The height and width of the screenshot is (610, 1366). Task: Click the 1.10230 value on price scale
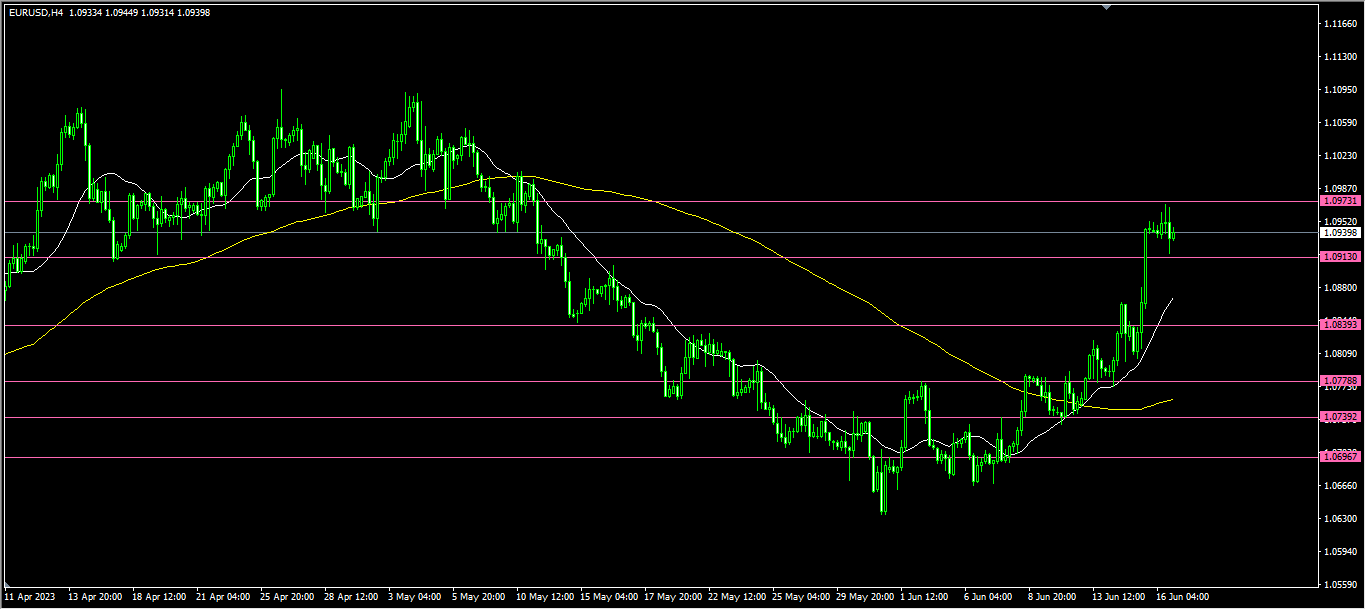1339,156
